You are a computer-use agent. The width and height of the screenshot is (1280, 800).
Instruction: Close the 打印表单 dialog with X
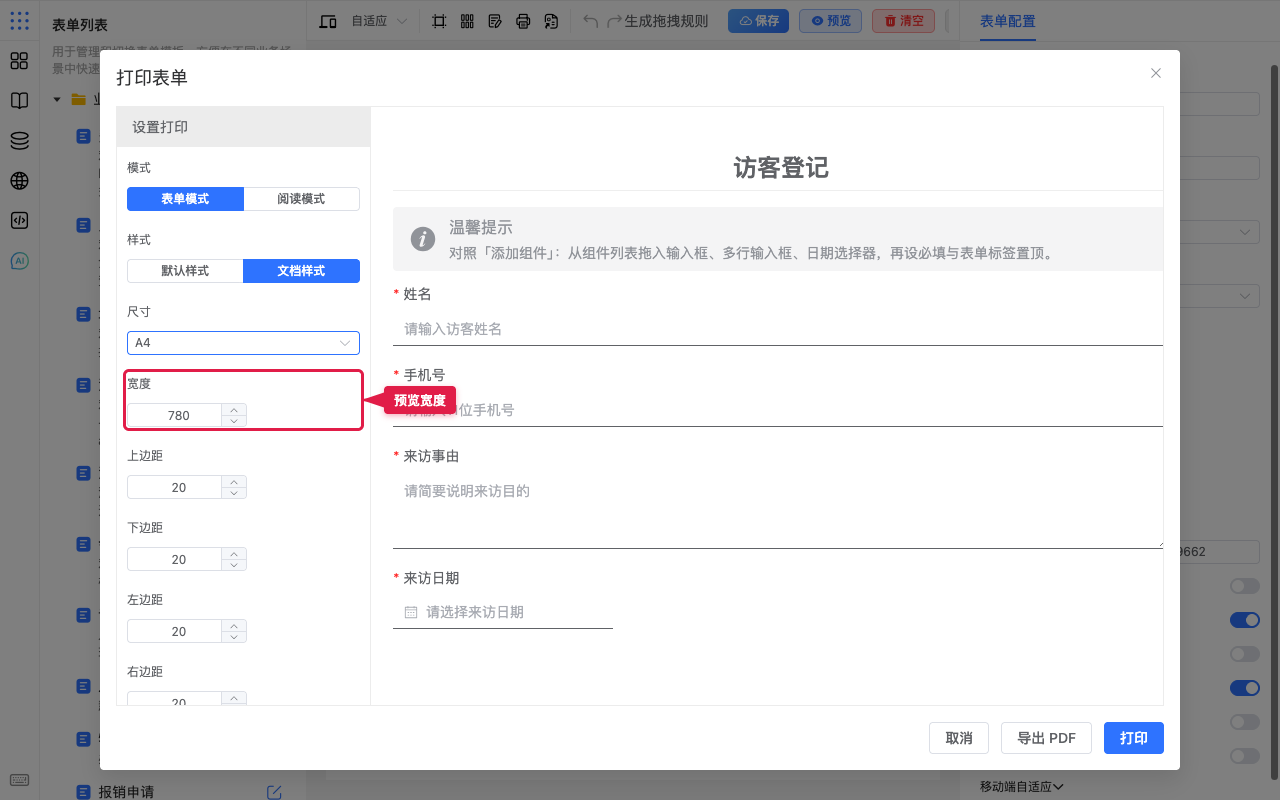click(x=1156, y=73)
